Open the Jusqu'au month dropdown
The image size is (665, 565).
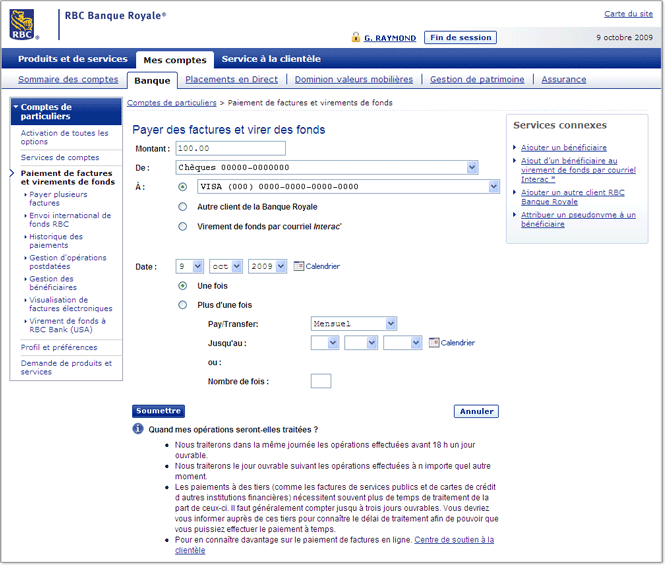tap(361, 343)
